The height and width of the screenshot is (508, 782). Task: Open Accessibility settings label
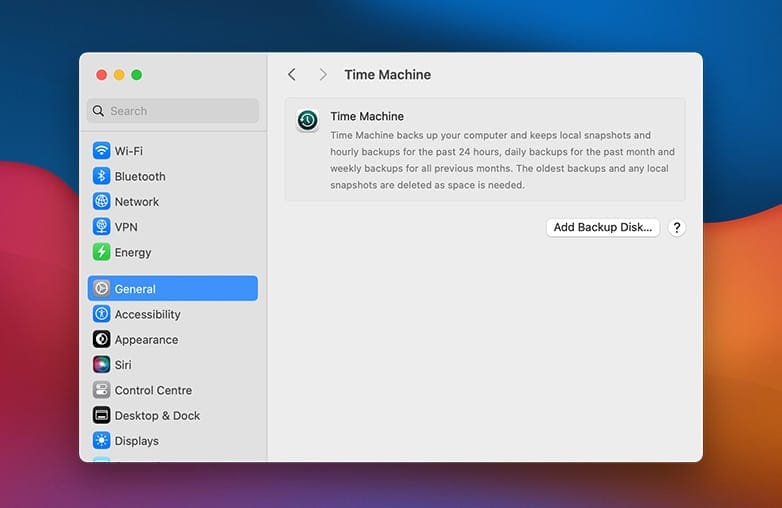click(x=148, y=315)
